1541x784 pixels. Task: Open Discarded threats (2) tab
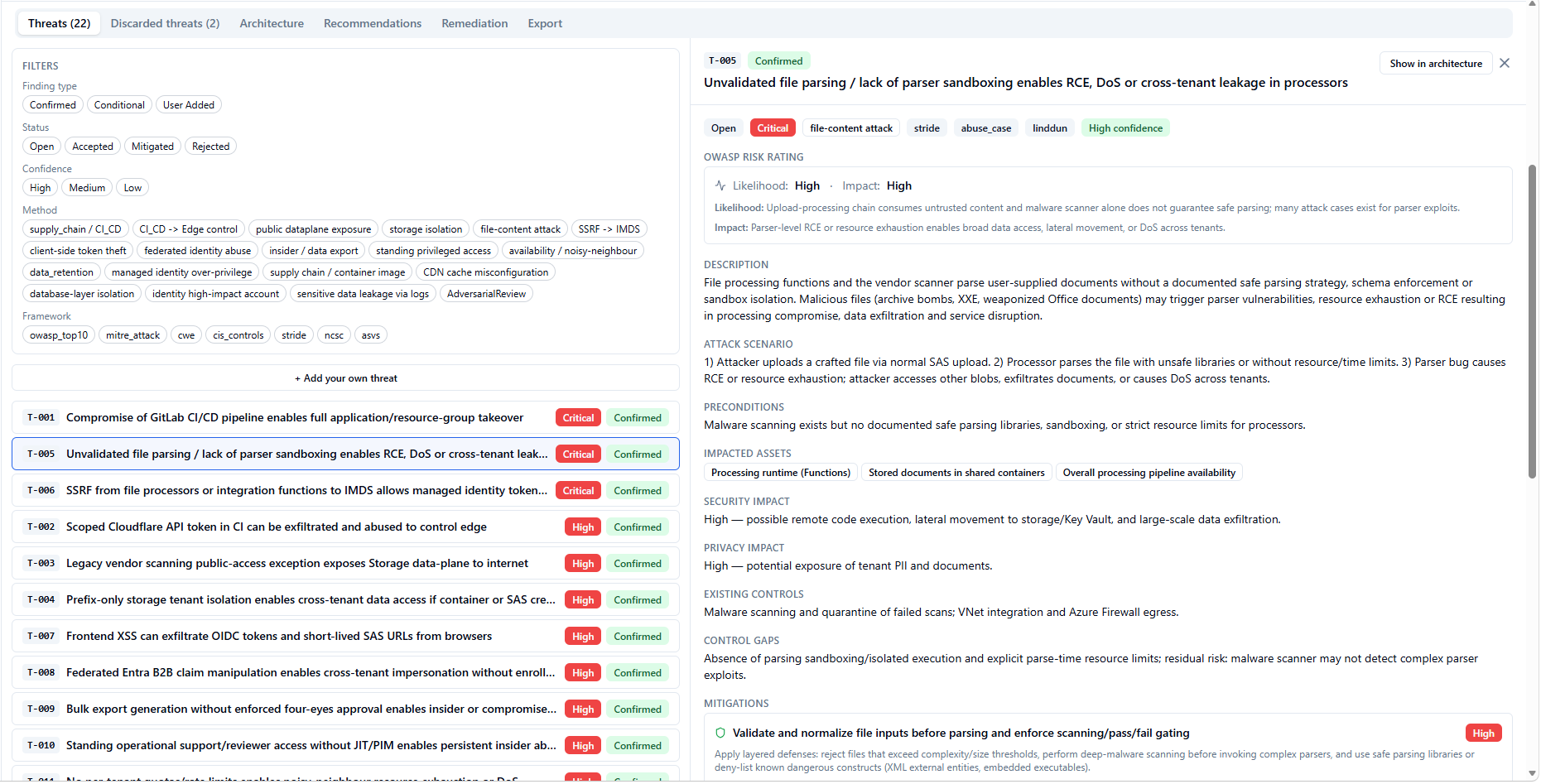166,23
